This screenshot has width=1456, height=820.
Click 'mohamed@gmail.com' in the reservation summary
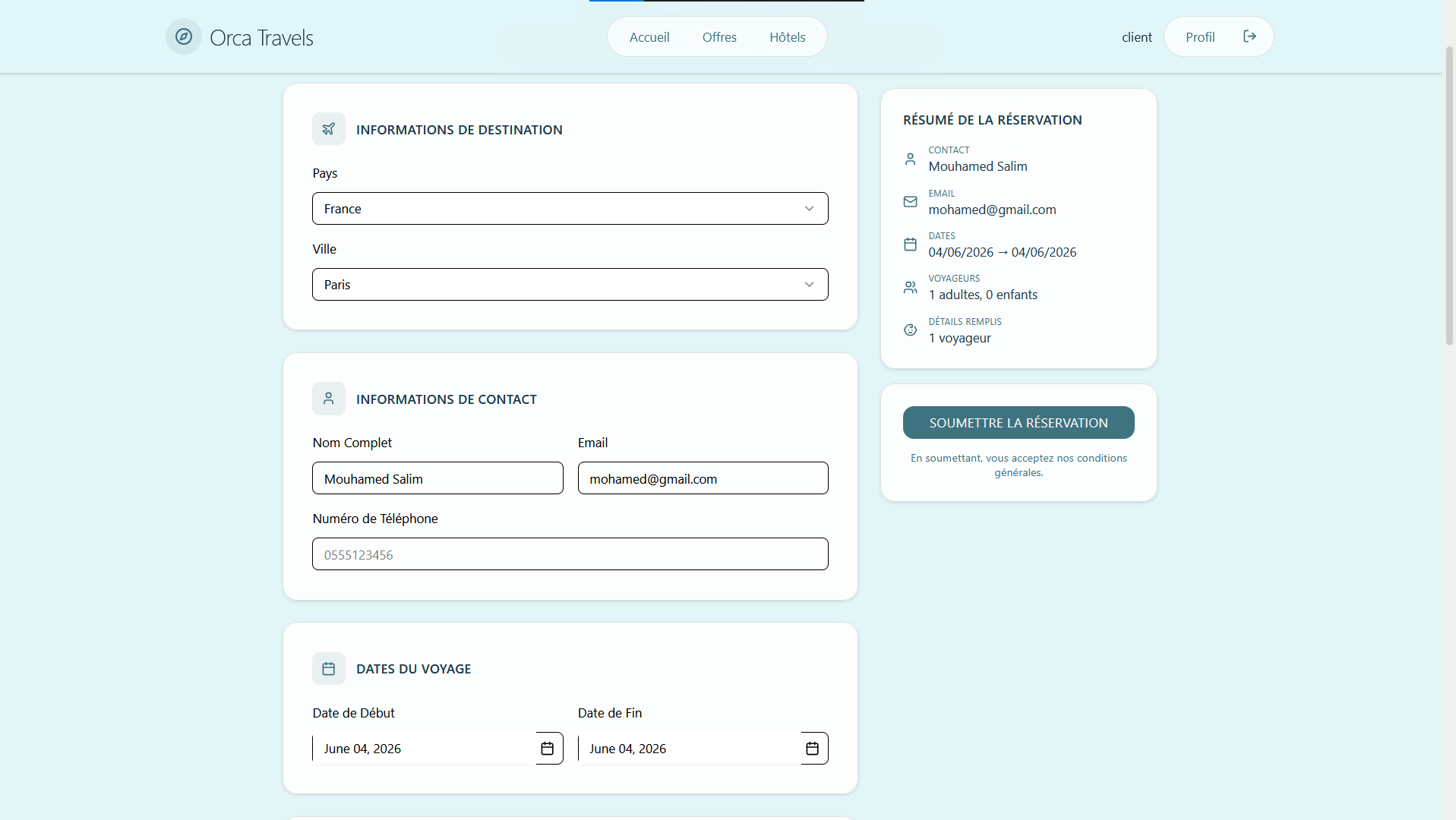click(x=992, y=210)
